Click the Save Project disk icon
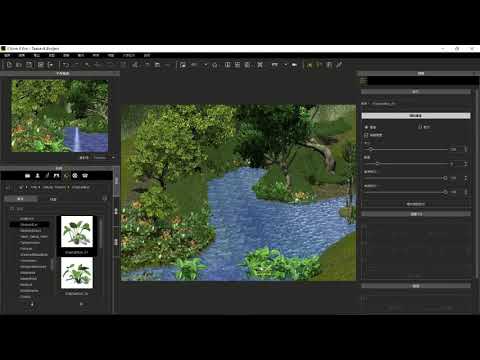The image size is (480, 360). (x=29, y=65)
